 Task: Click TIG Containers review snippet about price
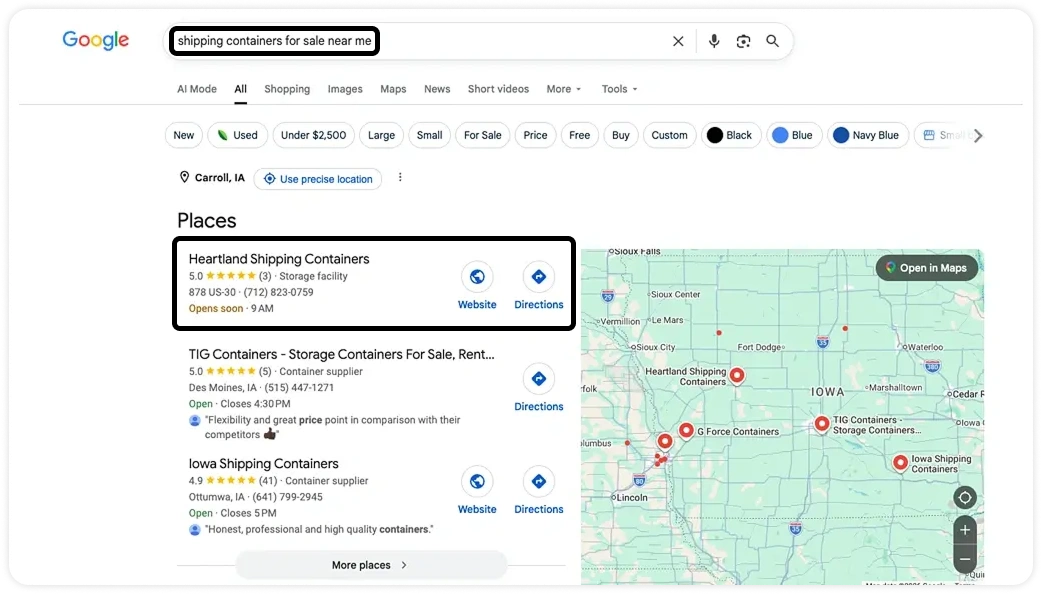(332, 427)
